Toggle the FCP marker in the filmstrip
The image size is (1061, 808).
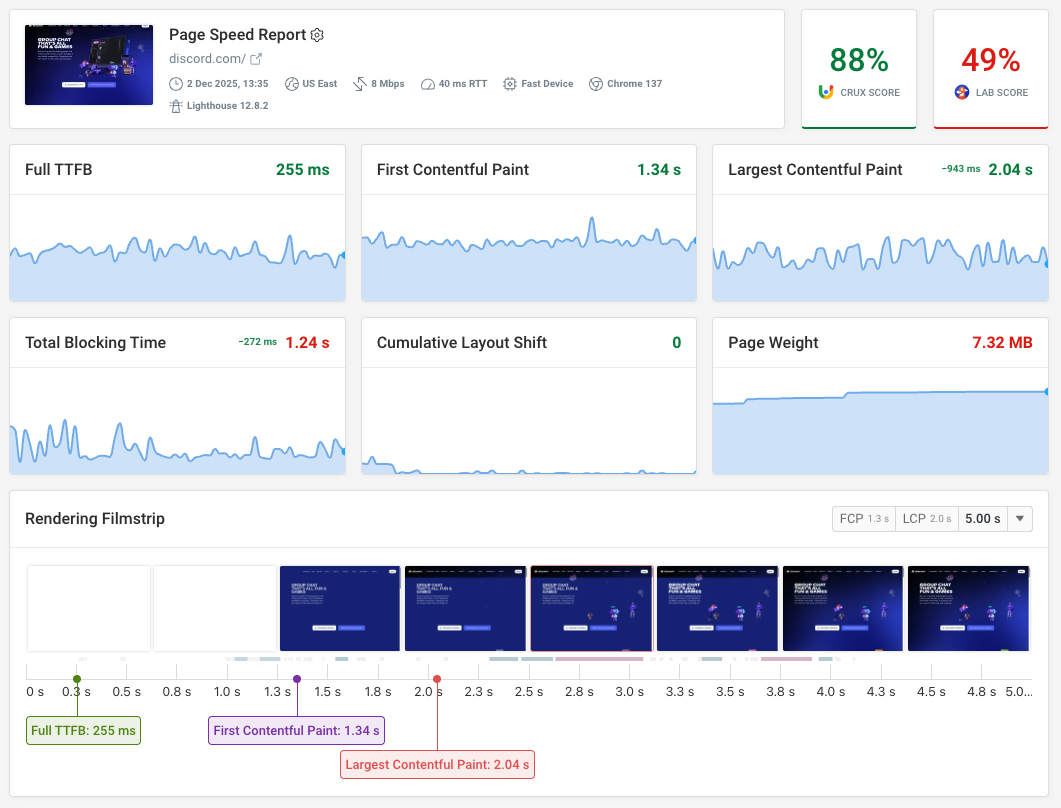tap(863, 518)
